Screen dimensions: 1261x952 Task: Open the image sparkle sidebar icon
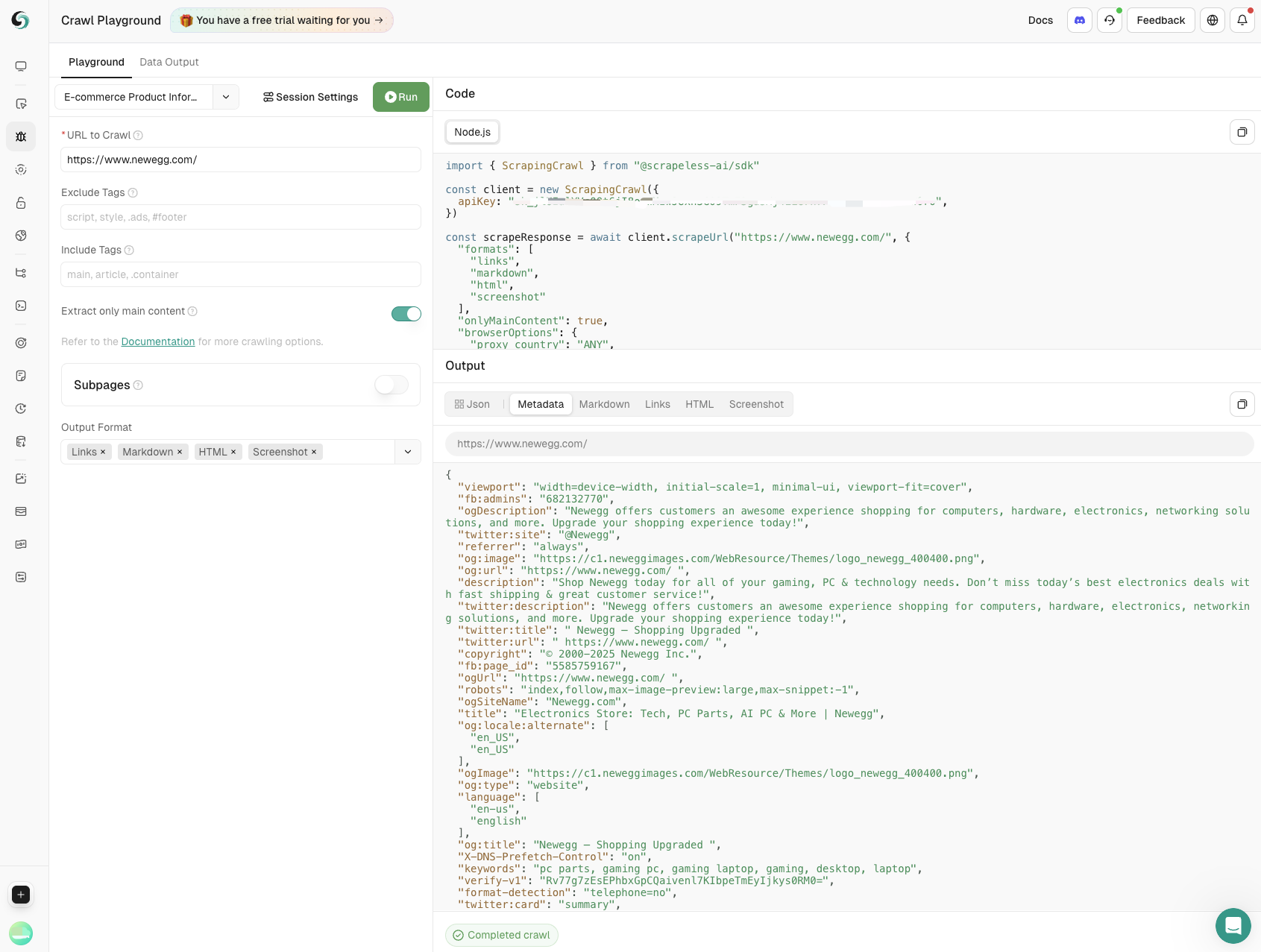tap(21, 479)
